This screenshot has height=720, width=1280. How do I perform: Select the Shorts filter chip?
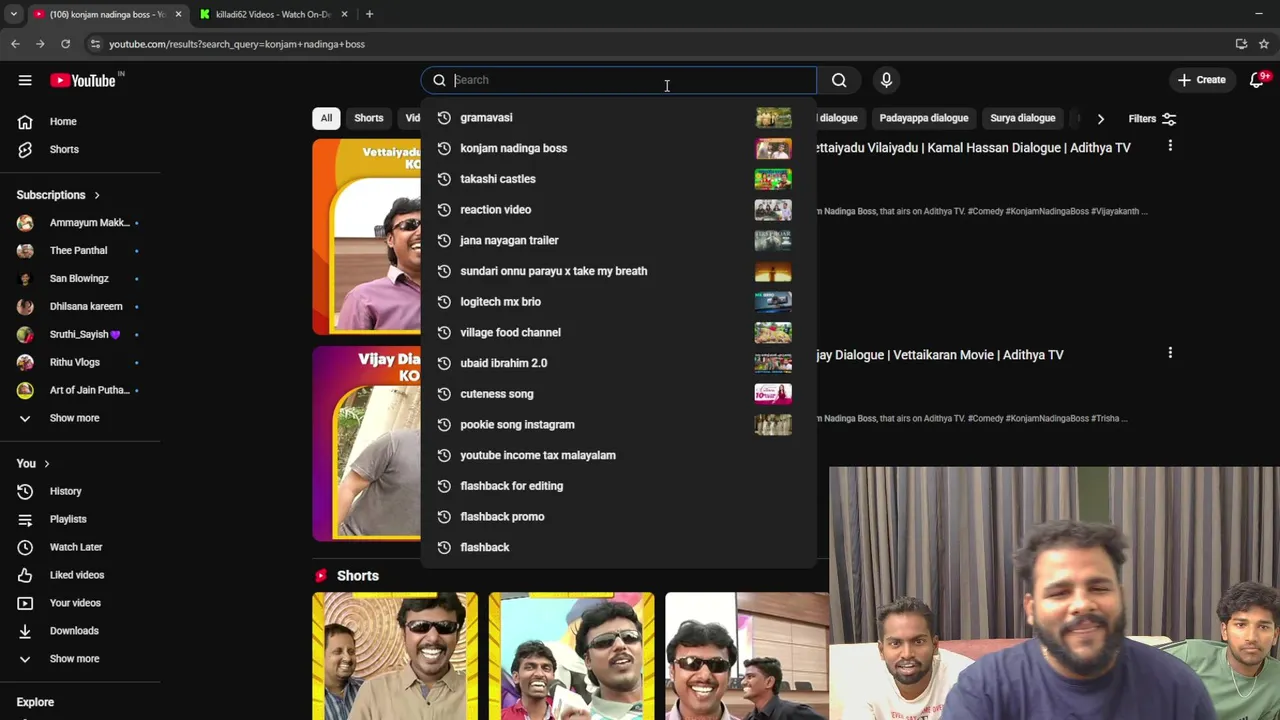click(368, 118)
